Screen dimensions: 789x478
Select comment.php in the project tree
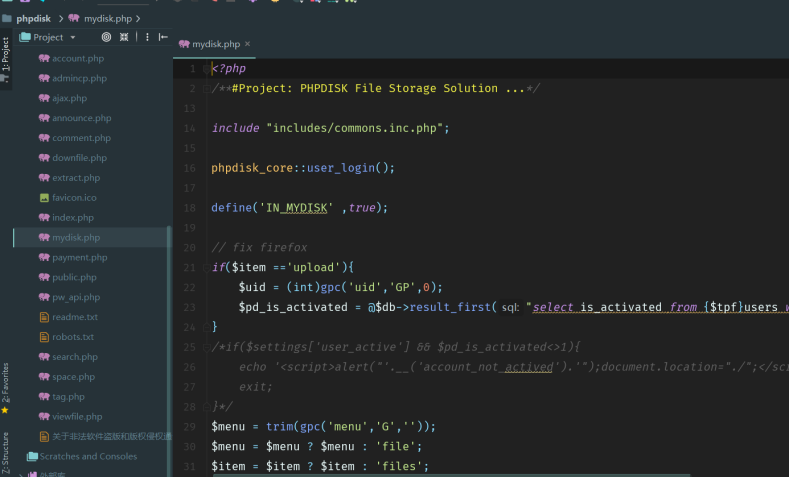[x=82, y=138]
